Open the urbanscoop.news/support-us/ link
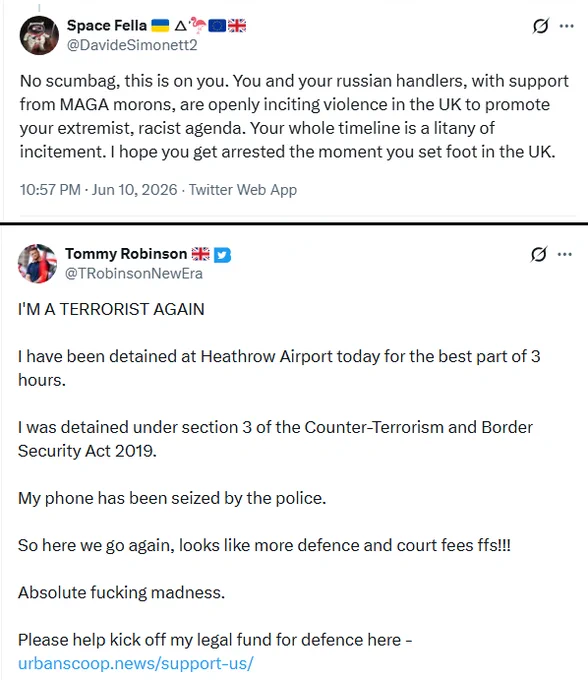 pos(136,664)
